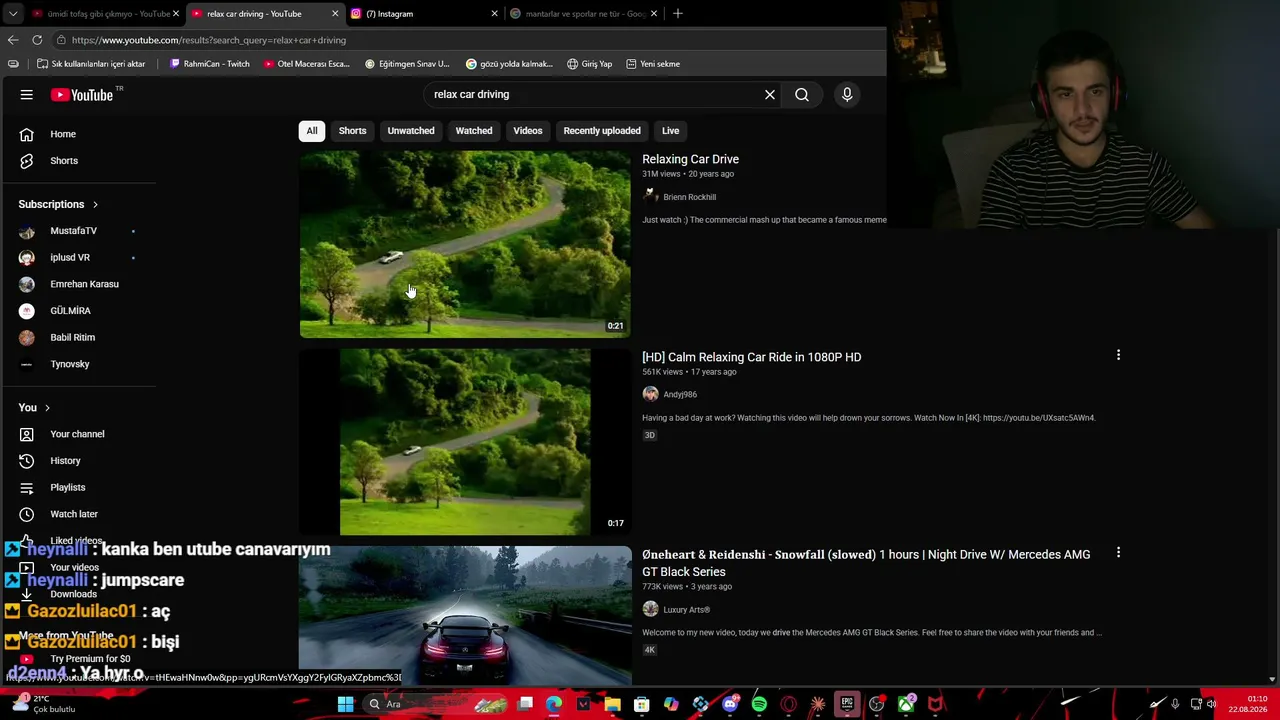Screen dimensions: 1280x720
Task: Open Otel Macerası bookmark
Action: pyautogui.click(x=307, y=64)
